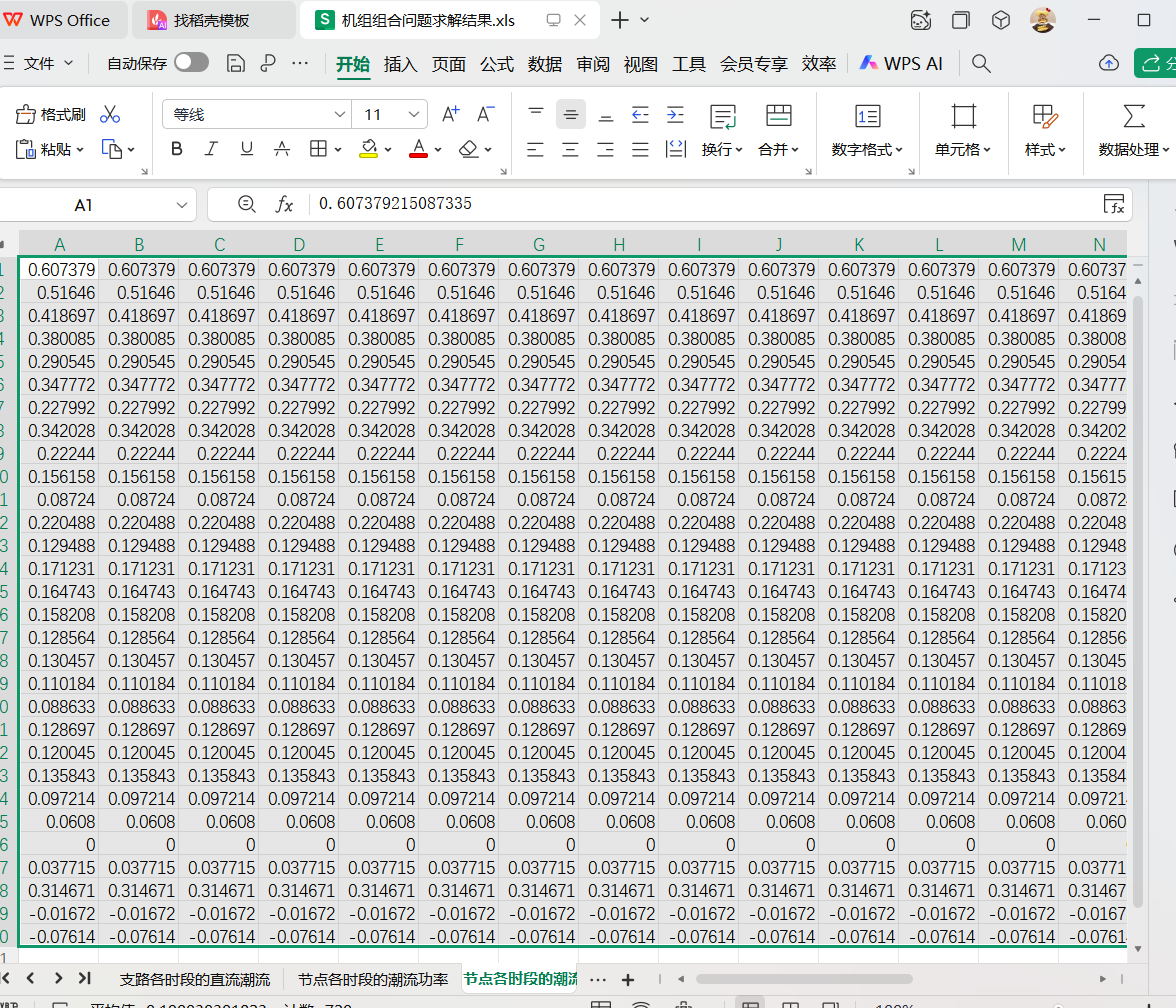The image size is (1176, 1008).
Task: Apply bold formatting with B icon
Action: [177, 149]
